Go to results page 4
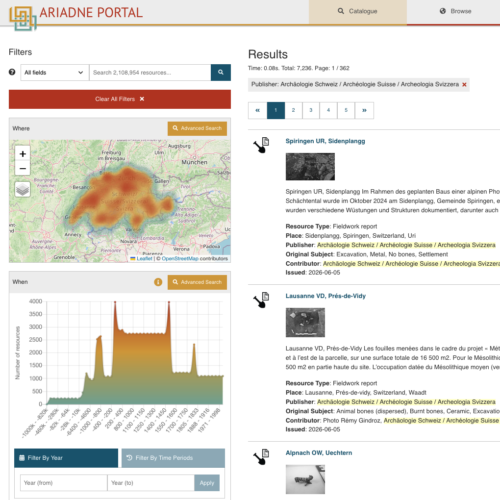This screenshot has width=500, height=500. 329,110
